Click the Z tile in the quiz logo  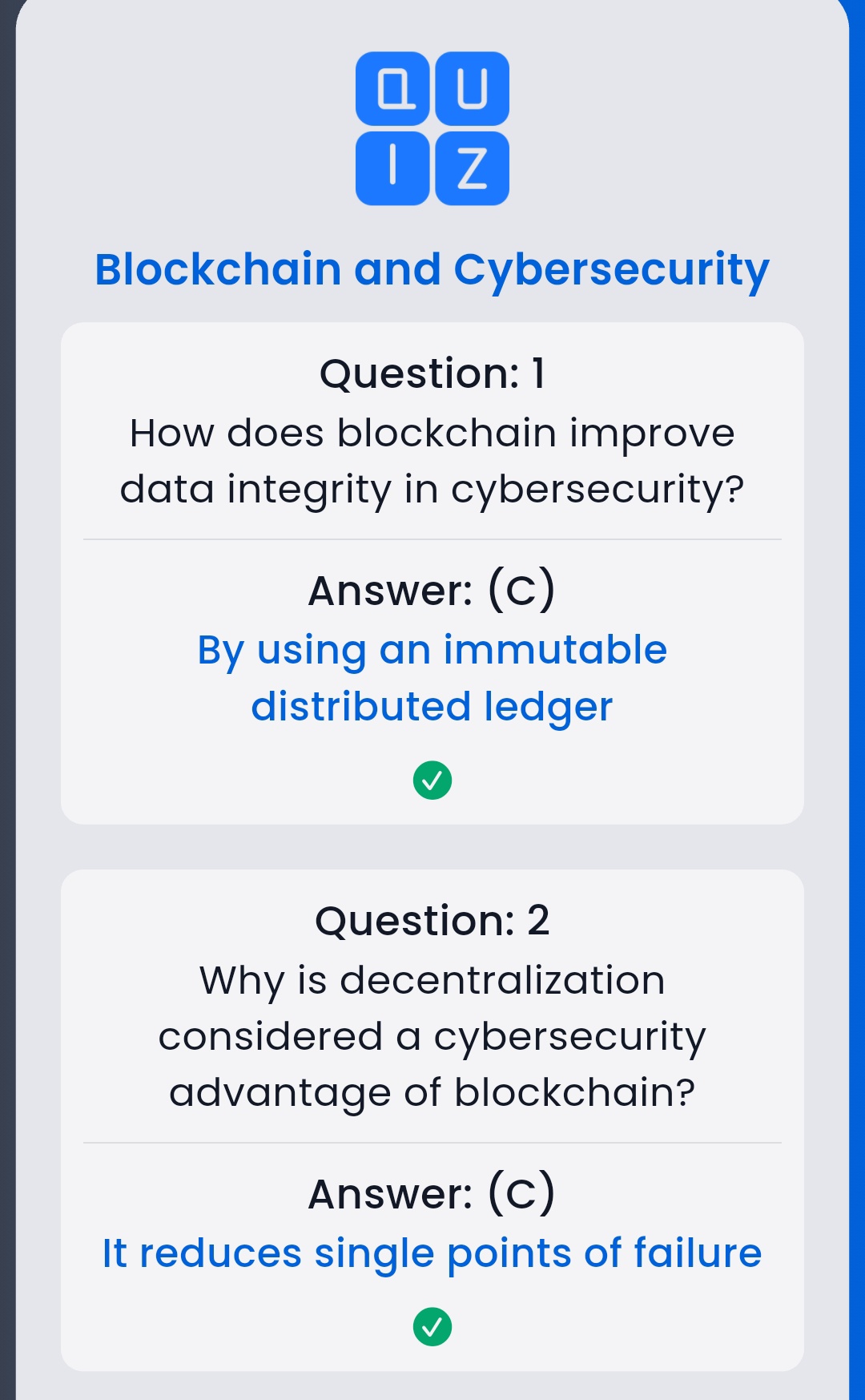click(x=472, y=168)
